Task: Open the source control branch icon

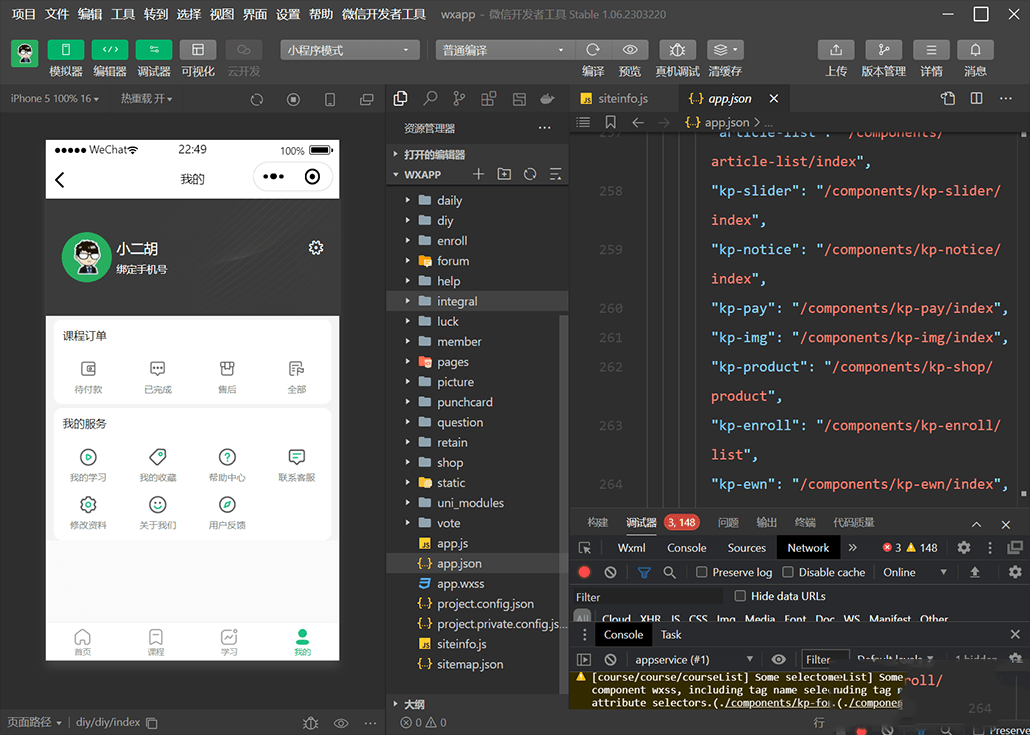Action: click(x=459, y=99)
